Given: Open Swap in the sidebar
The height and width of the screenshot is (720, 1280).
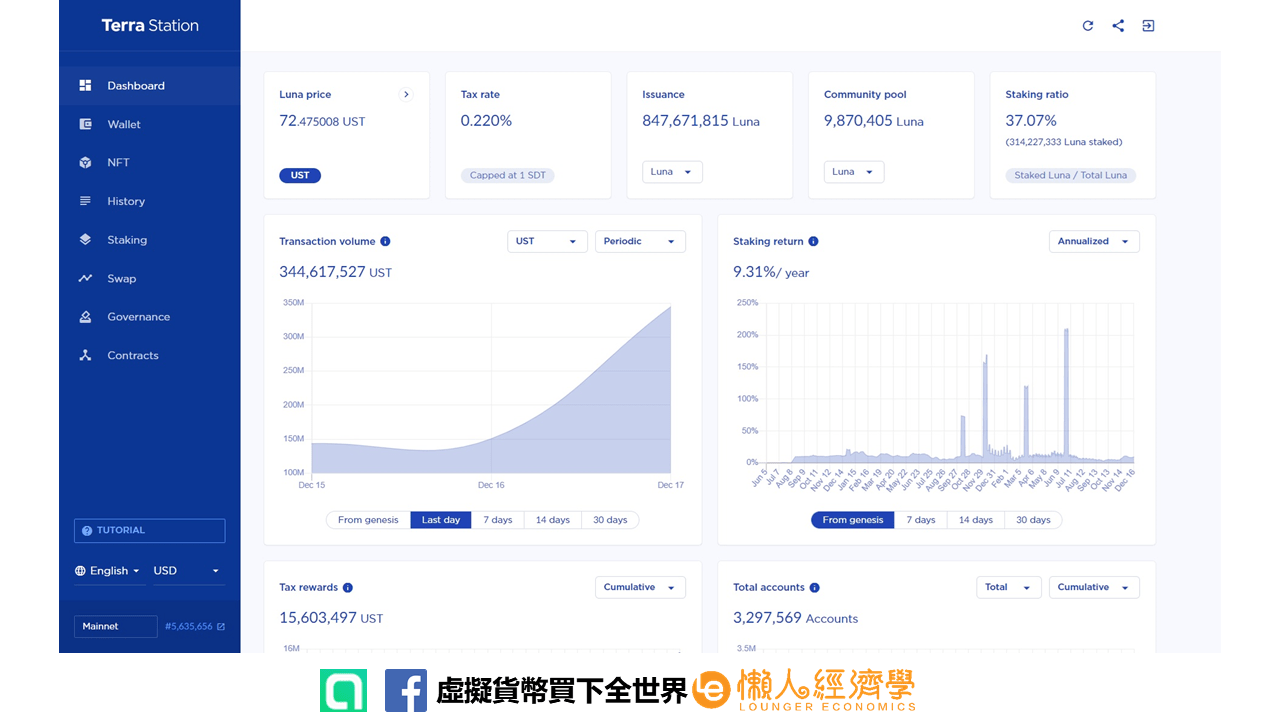Looking at the screenshot, I should click(x=150, y=279).
